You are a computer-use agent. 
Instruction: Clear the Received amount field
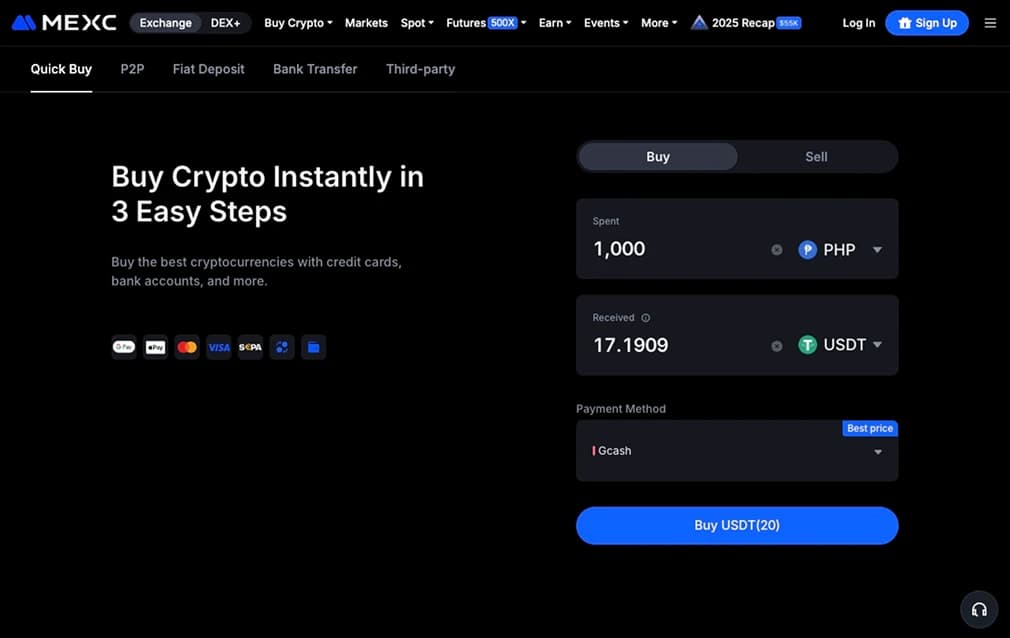777,346
